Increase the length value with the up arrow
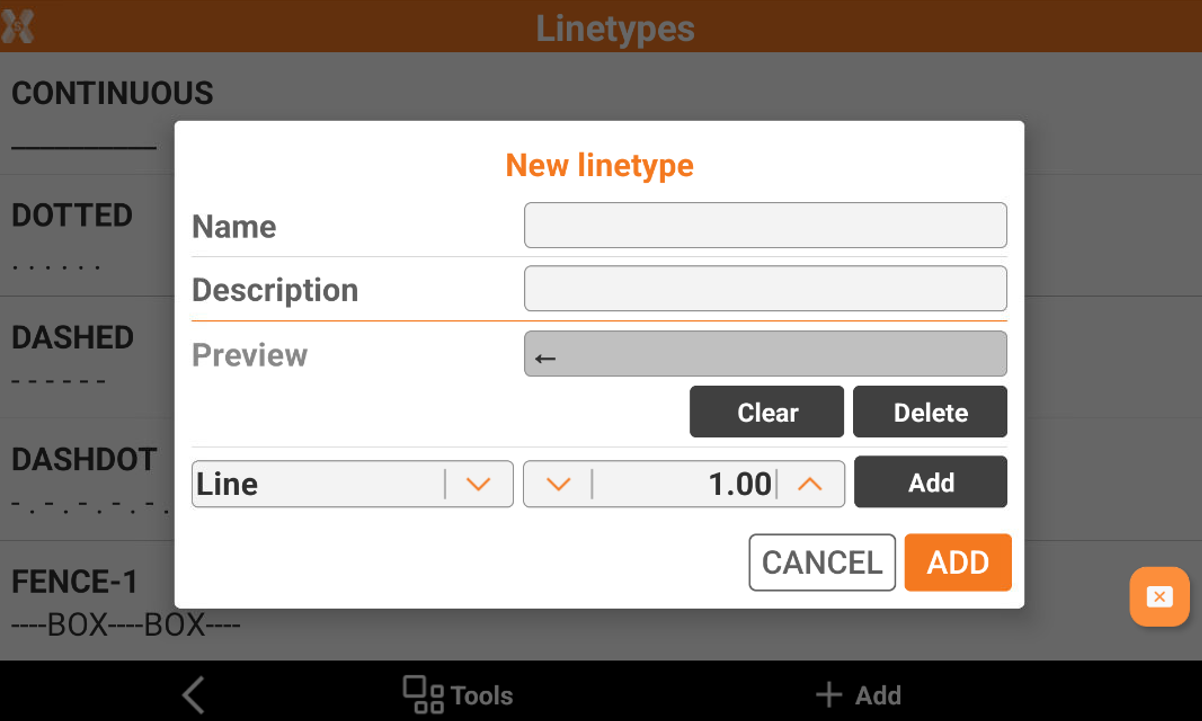Image resolution: width=1202 pixels, height=721 pixels. coord(810,484)
